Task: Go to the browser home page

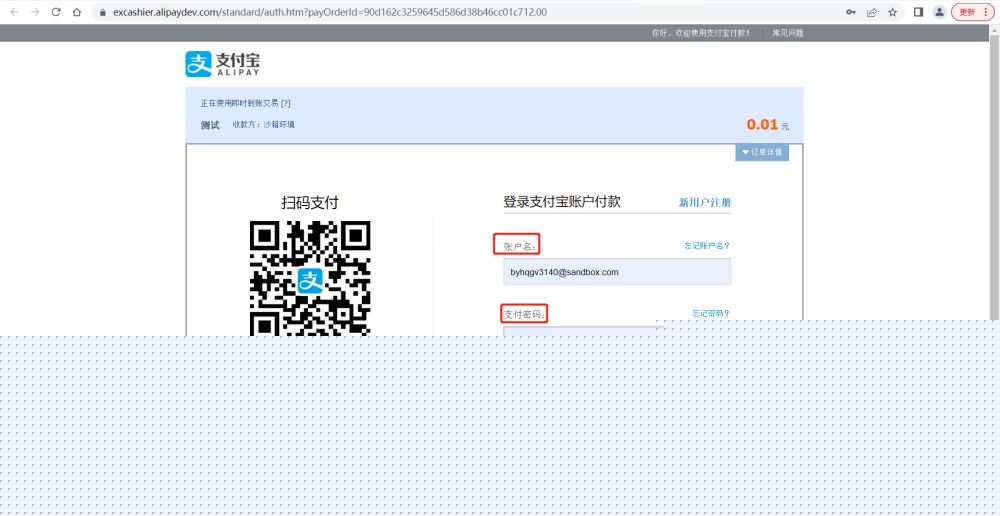Action: [76, 12]
